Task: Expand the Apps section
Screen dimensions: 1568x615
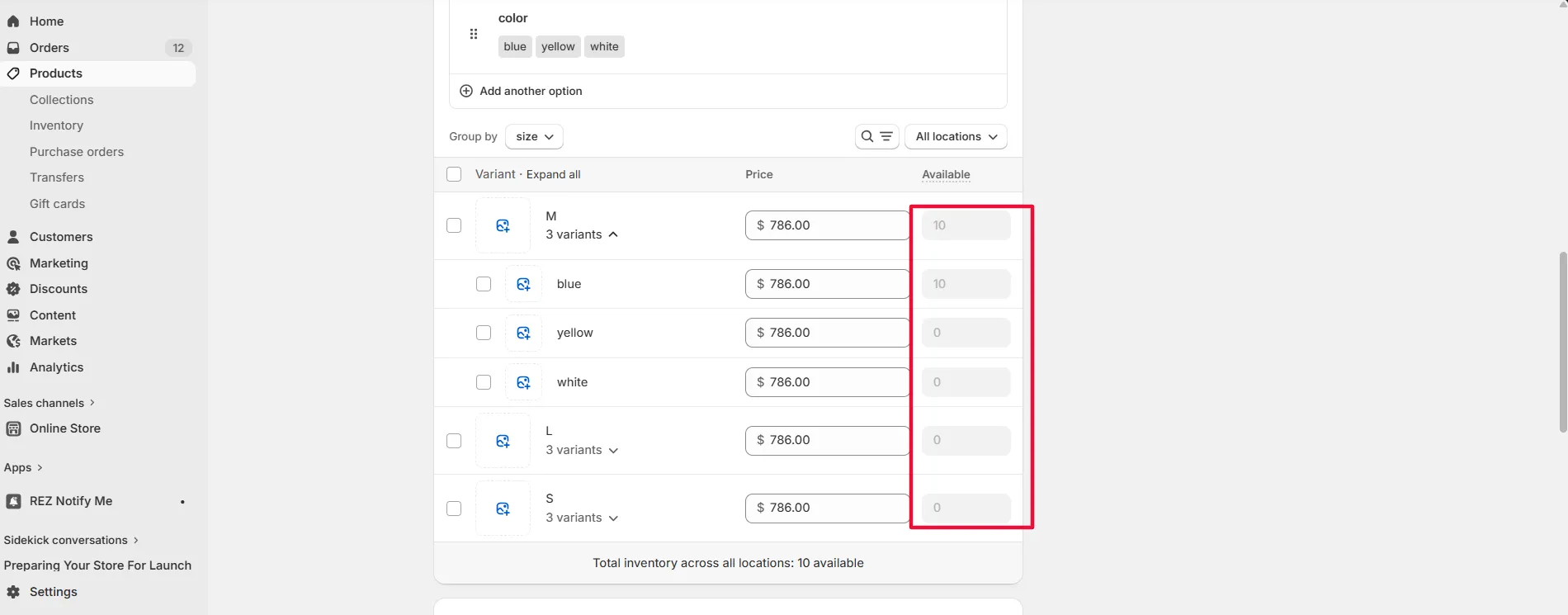Action: [23, 467]
